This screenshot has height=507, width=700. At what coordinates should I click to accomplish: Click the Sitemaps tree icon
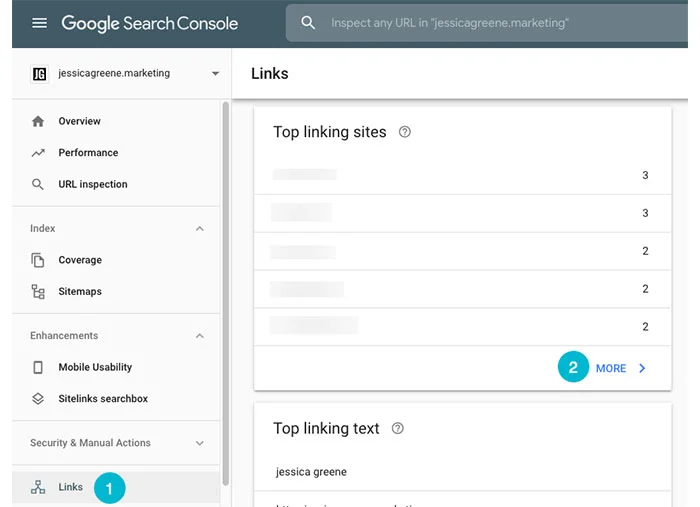(x=38, y=291)
